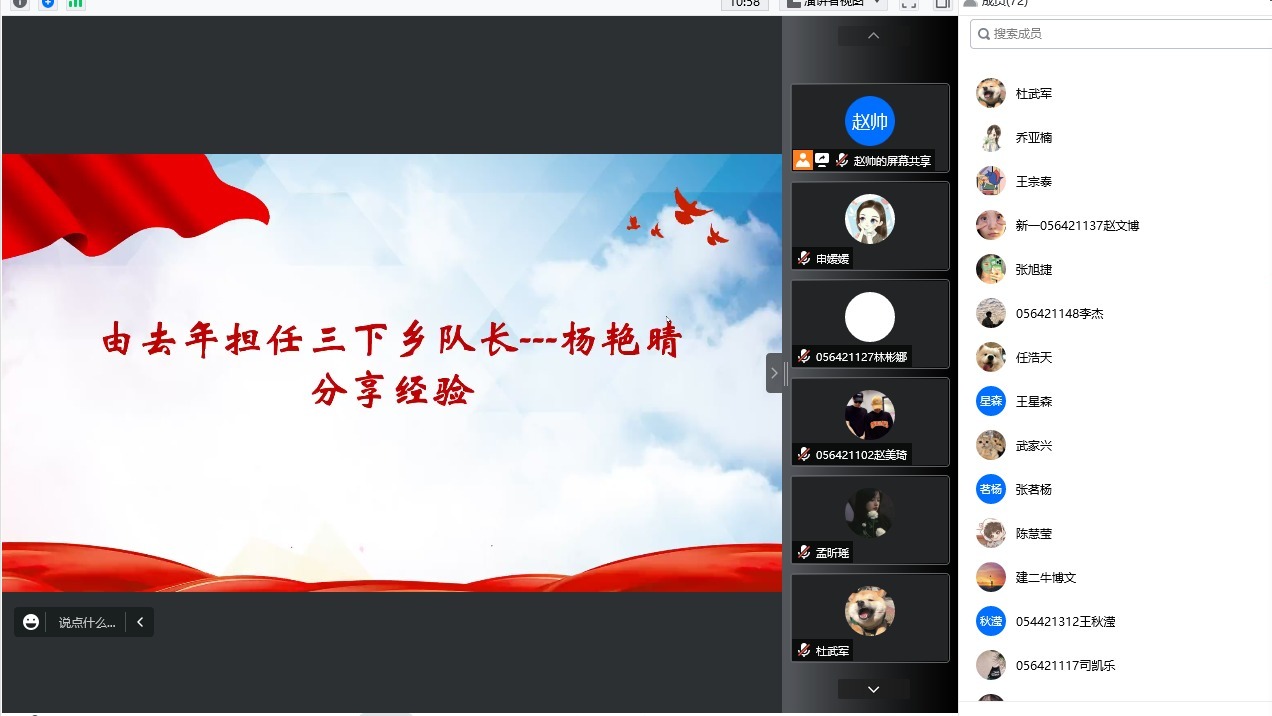
Task: Select member 乔亚楠 in the list
Action: click(x=1034, y=137)
